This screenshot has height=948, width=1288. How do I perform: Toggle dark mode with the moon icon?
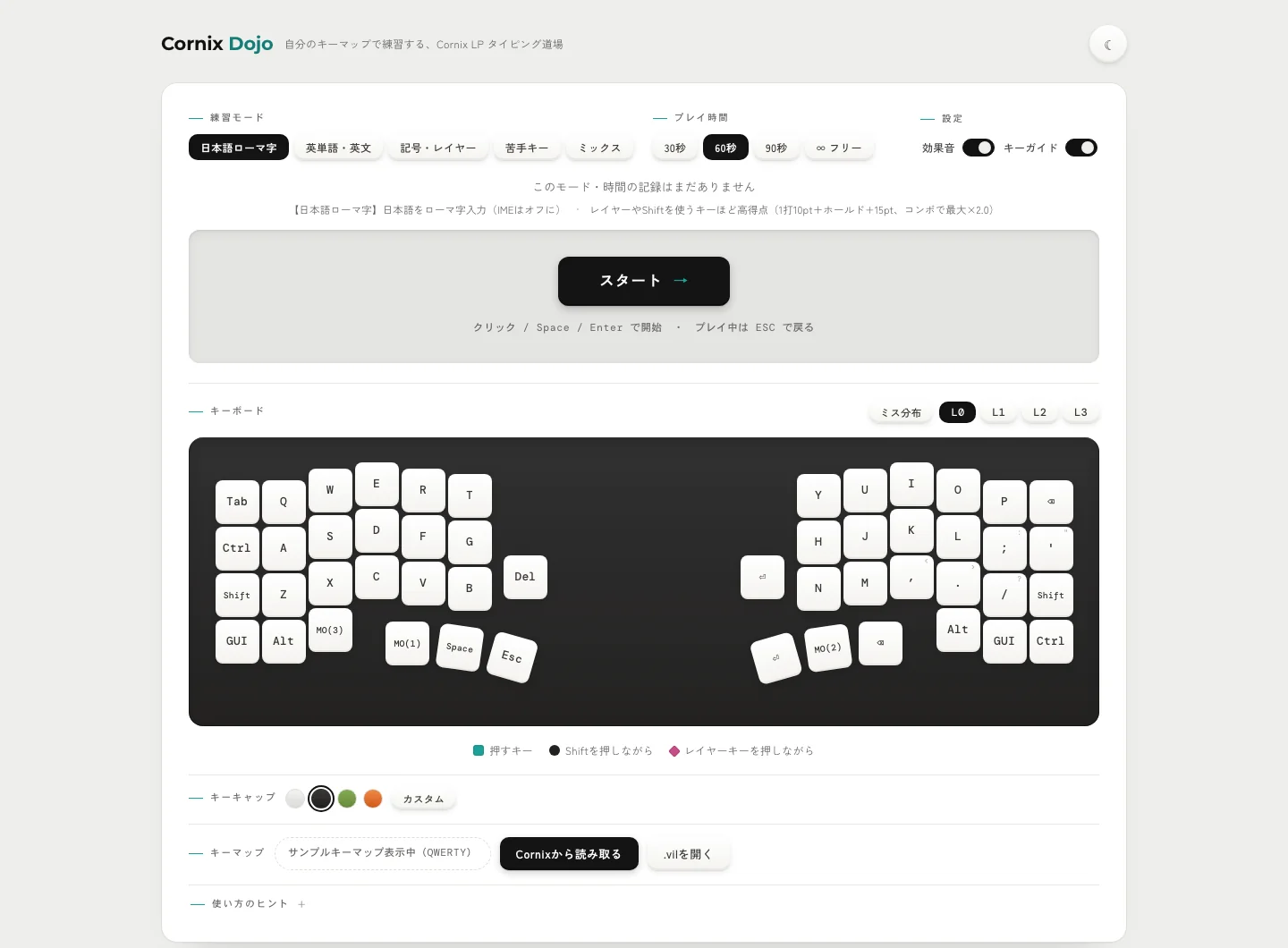(1107, 44)
